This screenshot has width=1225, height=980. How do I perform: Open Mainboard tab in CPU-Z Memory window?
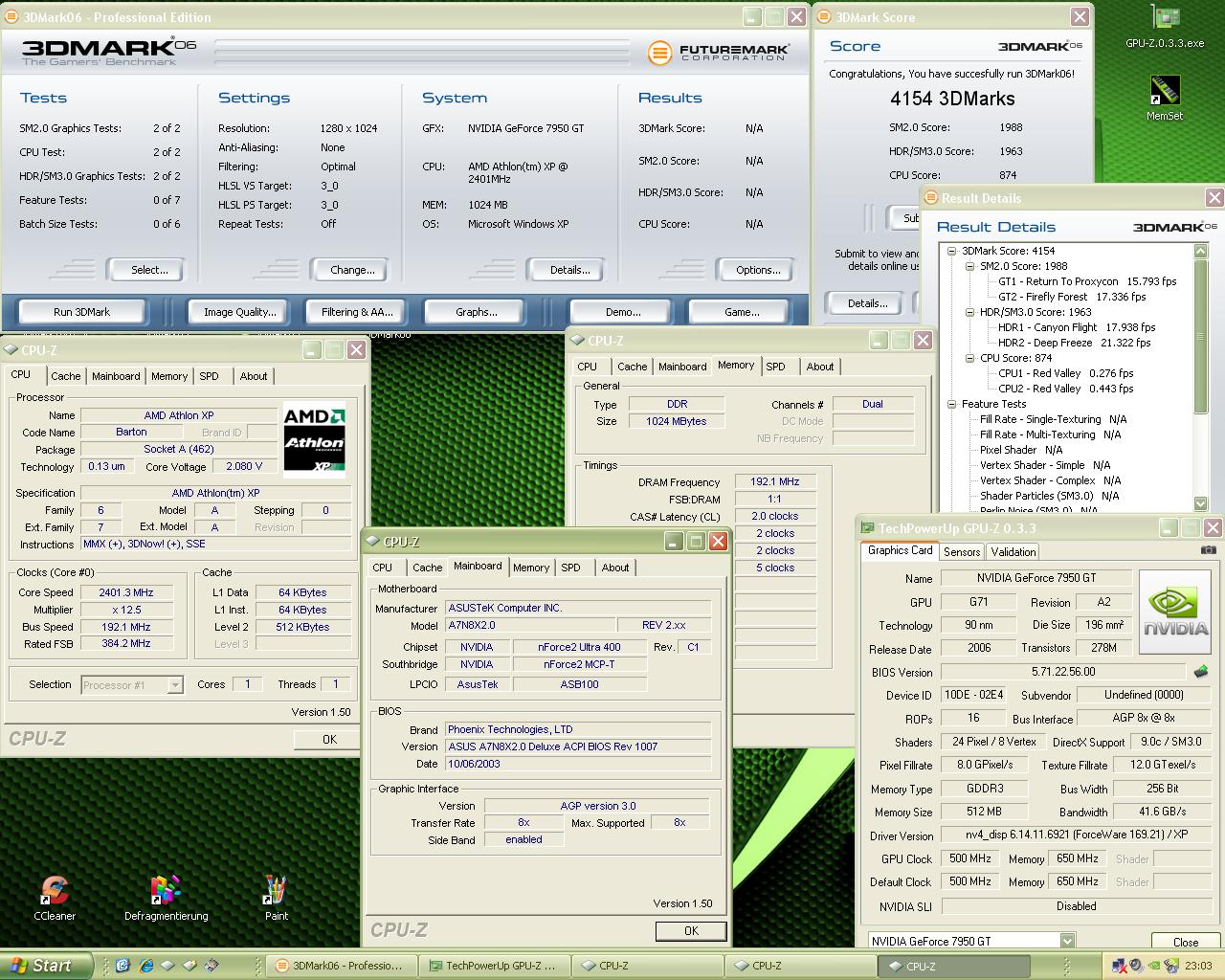tap(682, 367)
